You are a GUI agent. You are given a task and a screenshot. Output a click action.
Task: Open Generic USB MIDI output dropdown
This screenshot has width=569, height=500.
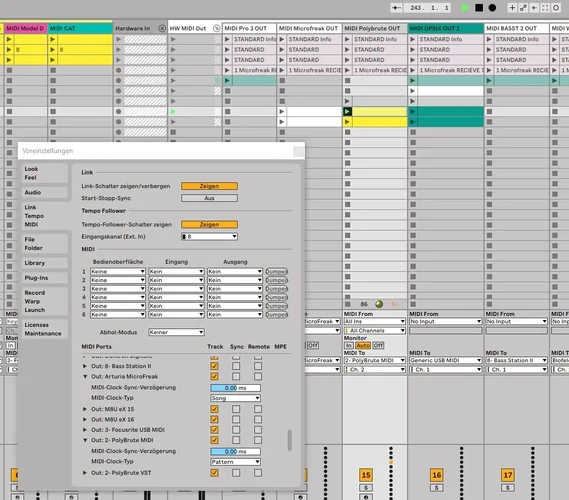pos(446,360)
